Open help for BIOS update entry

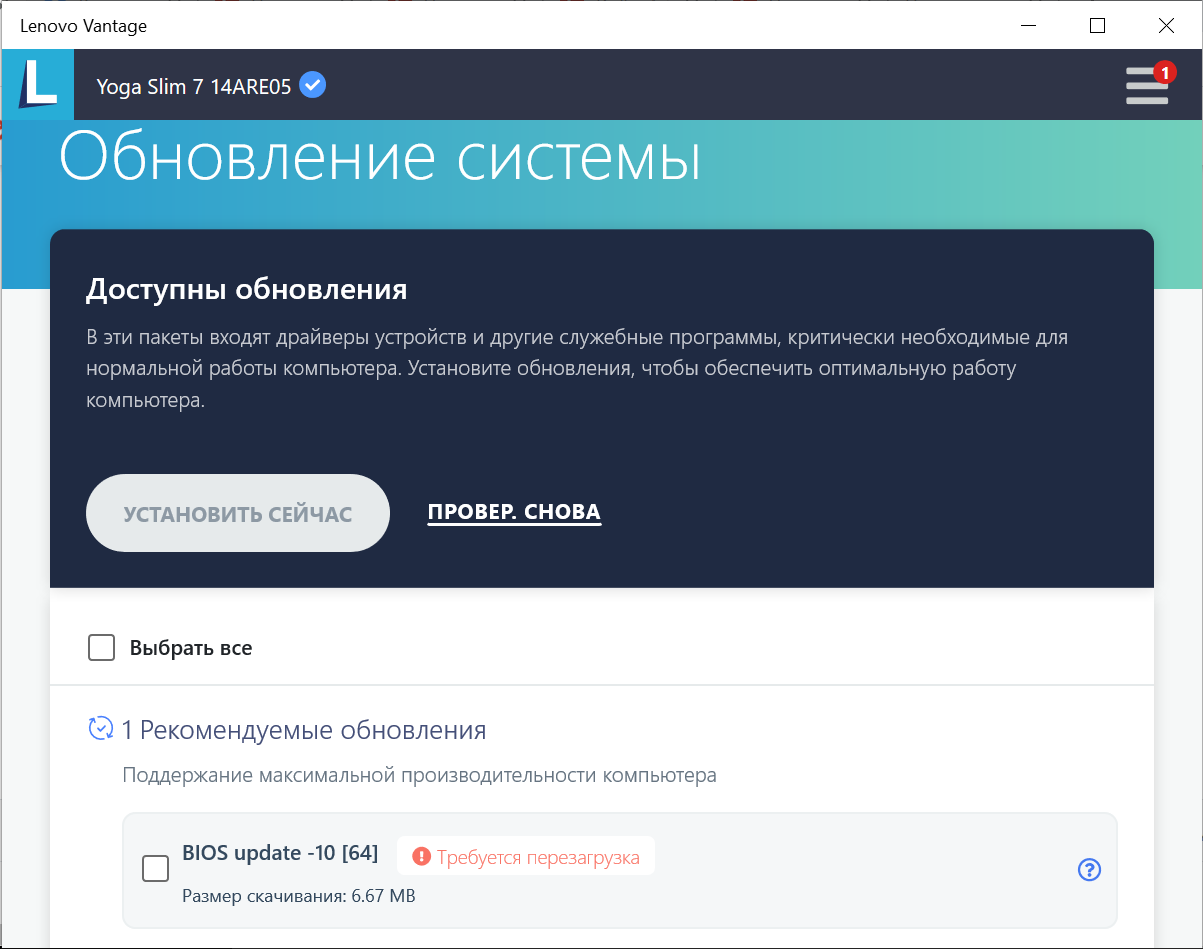tap(1089, 870)
